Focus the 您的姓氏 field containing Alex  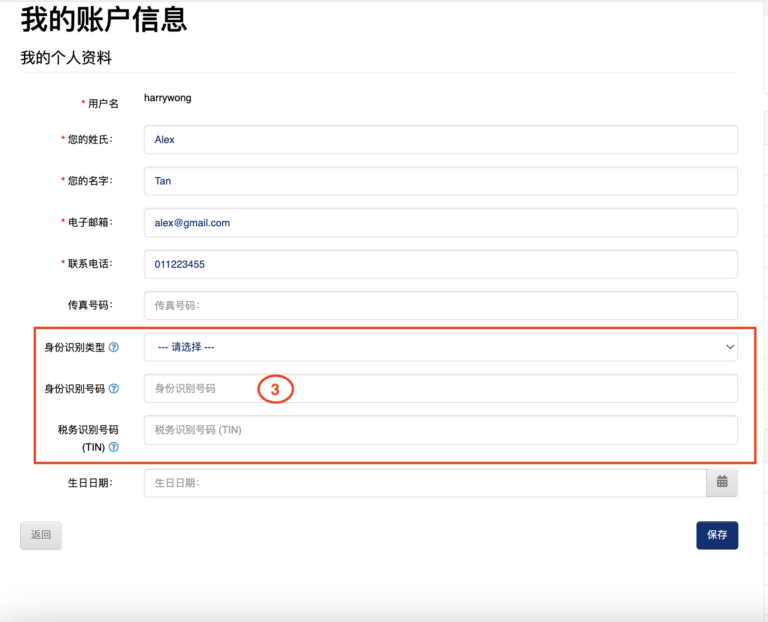pyautogui.click(x=441, y=140)
